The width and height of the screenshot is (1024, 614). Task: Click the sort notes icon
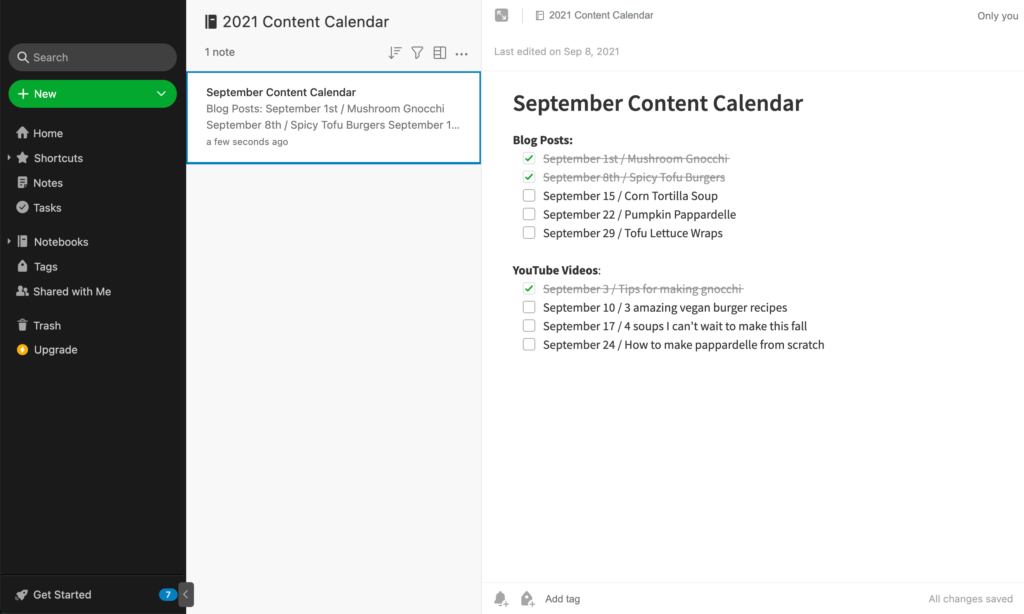tap(395, 53)
